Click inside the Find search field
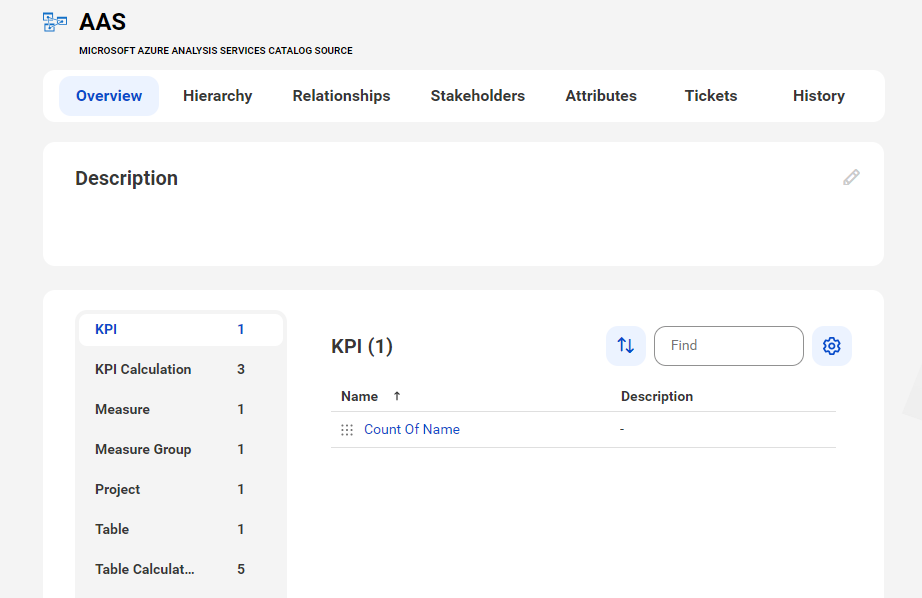 729,346
